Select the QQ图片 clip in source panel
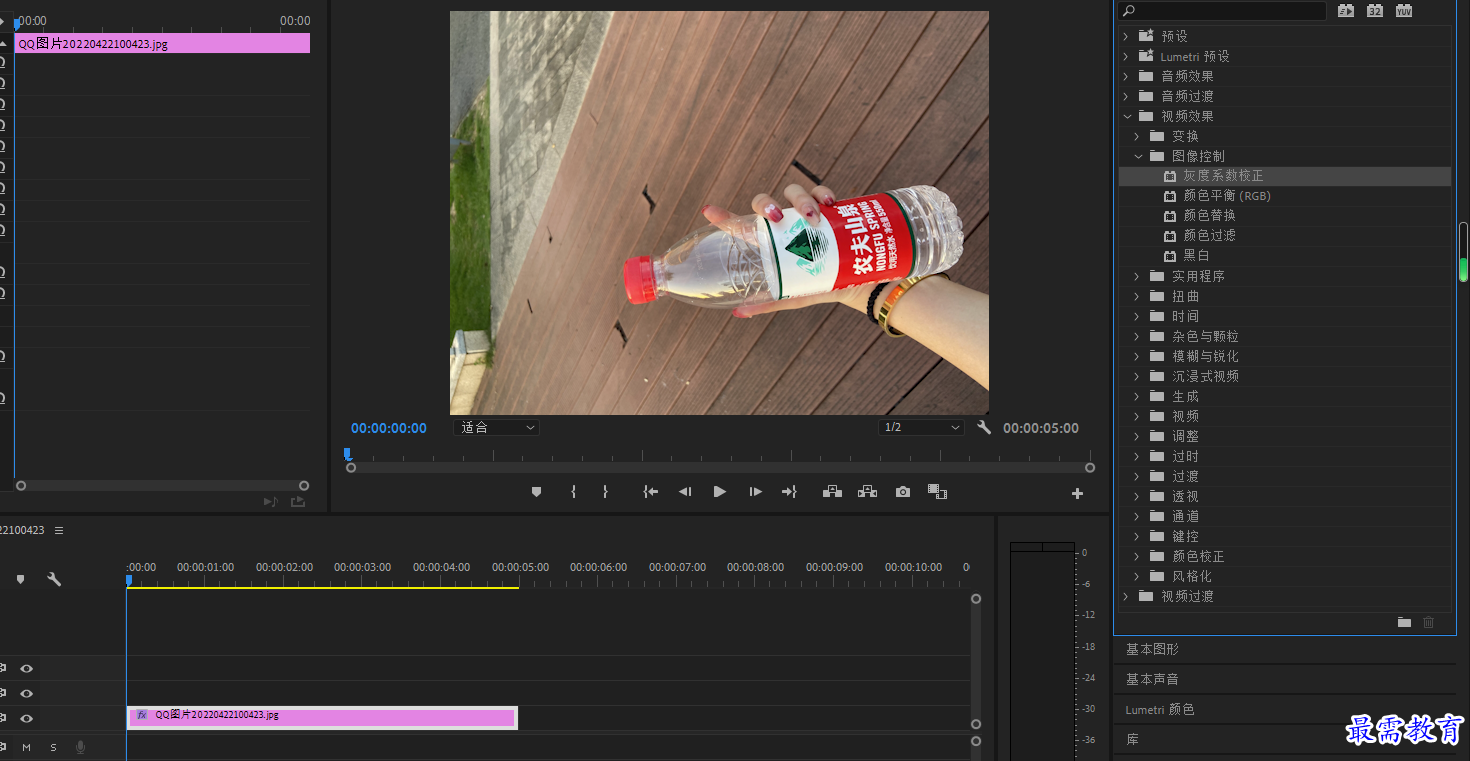This screenshot has height=761, width=1470. point(162,43)
